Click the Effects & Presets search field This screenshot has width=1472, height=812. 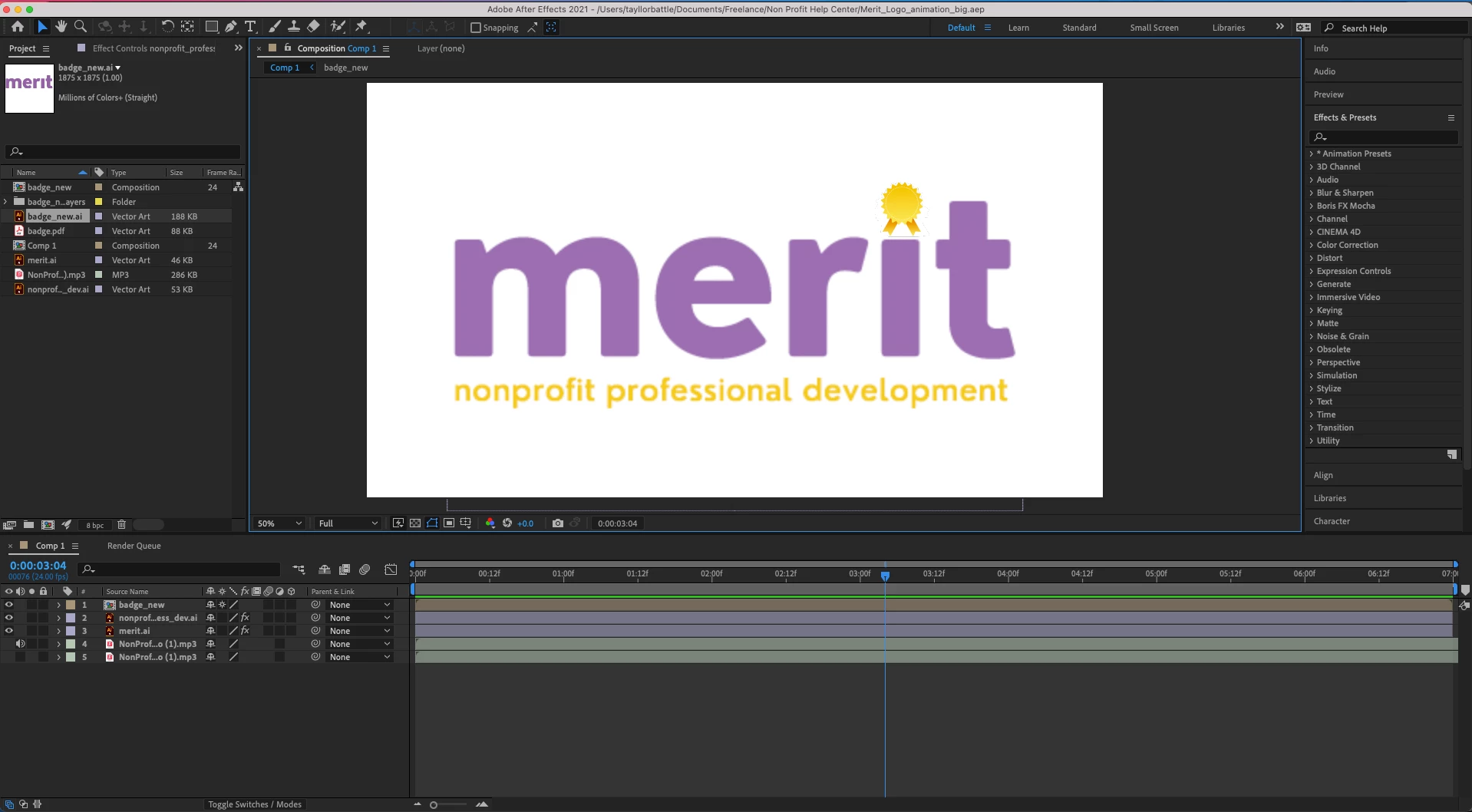point(1383,137)
